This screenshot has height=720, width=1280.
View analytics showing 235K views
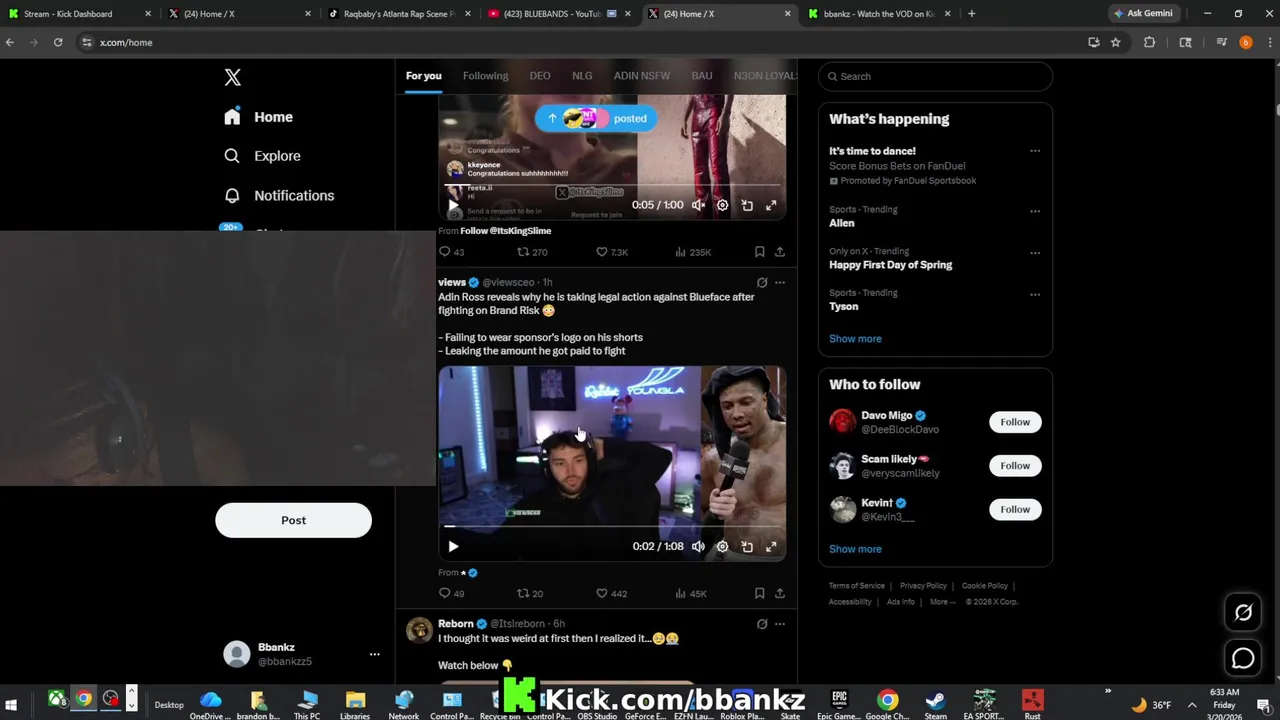pos(693,252)
